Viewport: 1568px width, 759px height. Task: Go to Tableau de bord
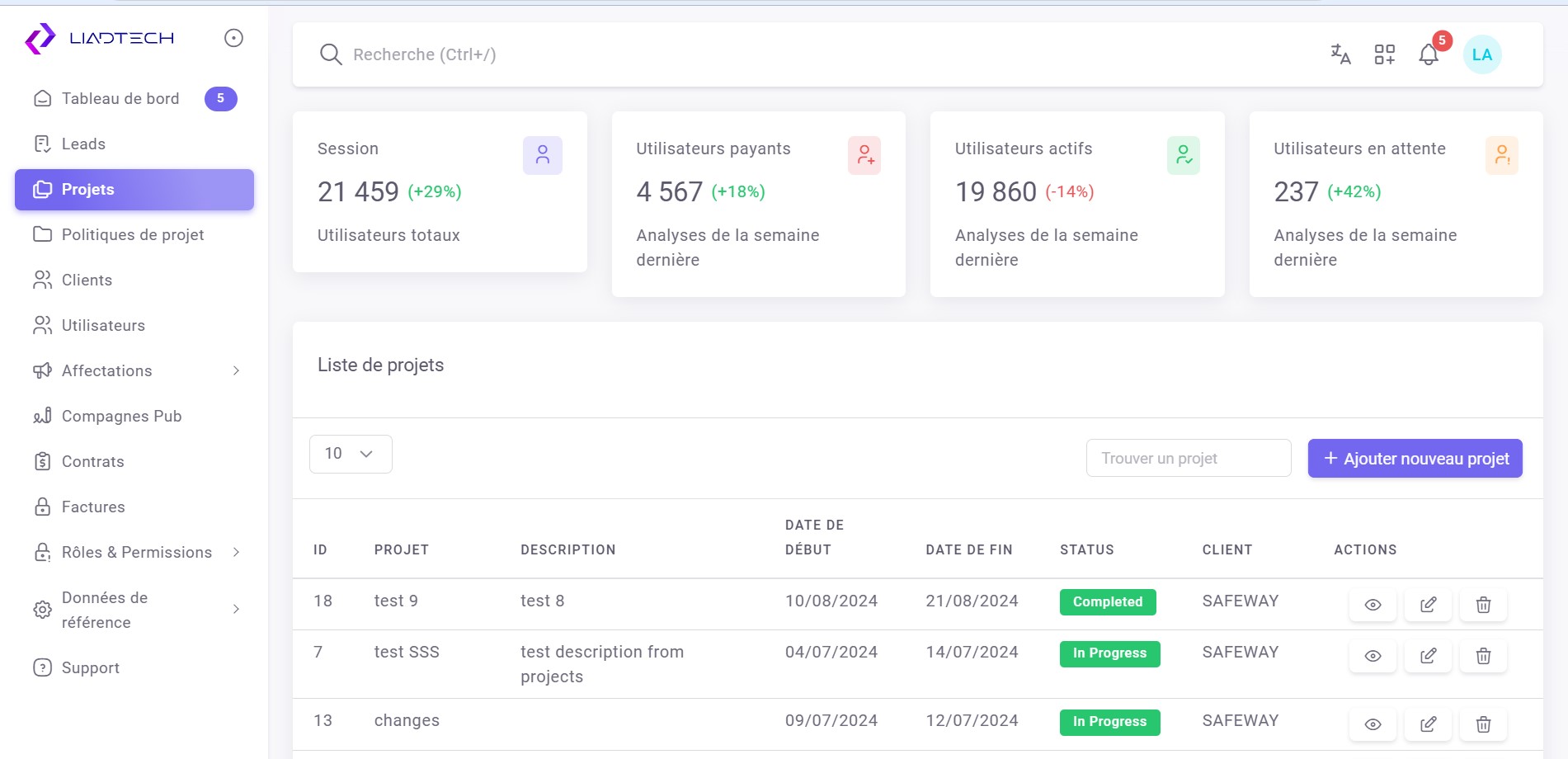tap(120, 99)
